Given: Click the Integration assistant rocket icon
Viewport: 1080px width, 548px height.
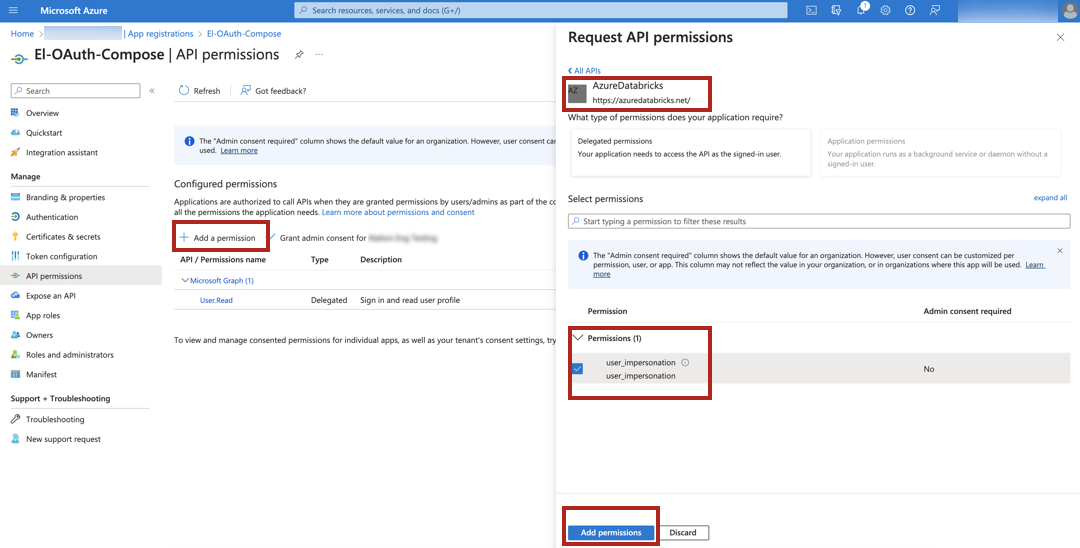Looking at the screenshot, I should [15, 152].
